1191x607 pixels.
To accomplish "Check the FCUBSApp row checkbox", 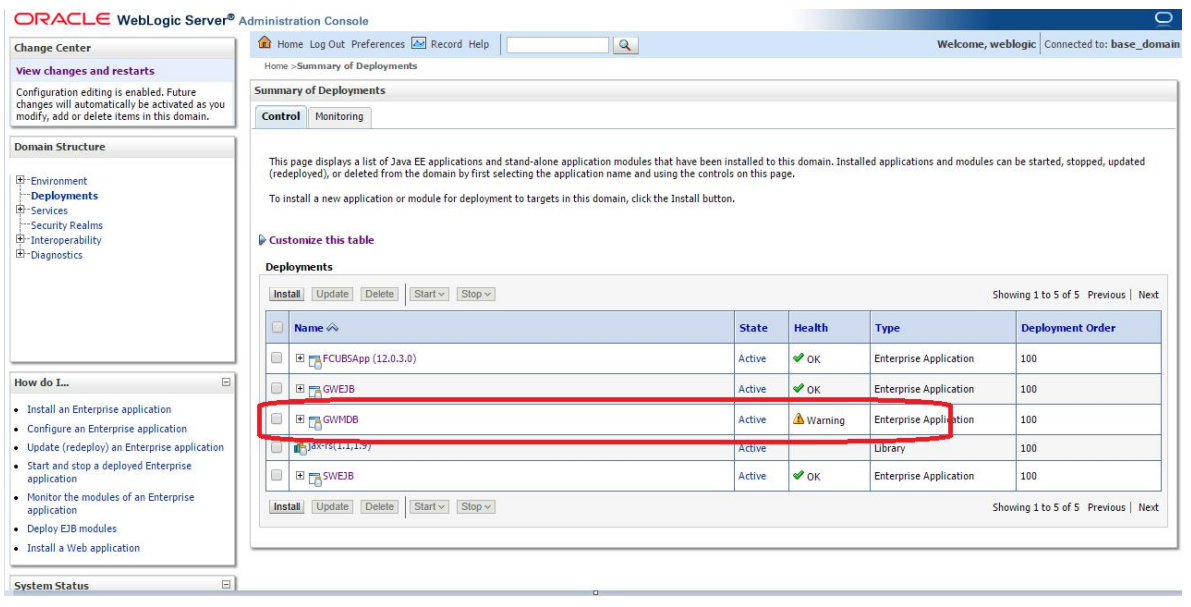I will click(x=276, y=358).
